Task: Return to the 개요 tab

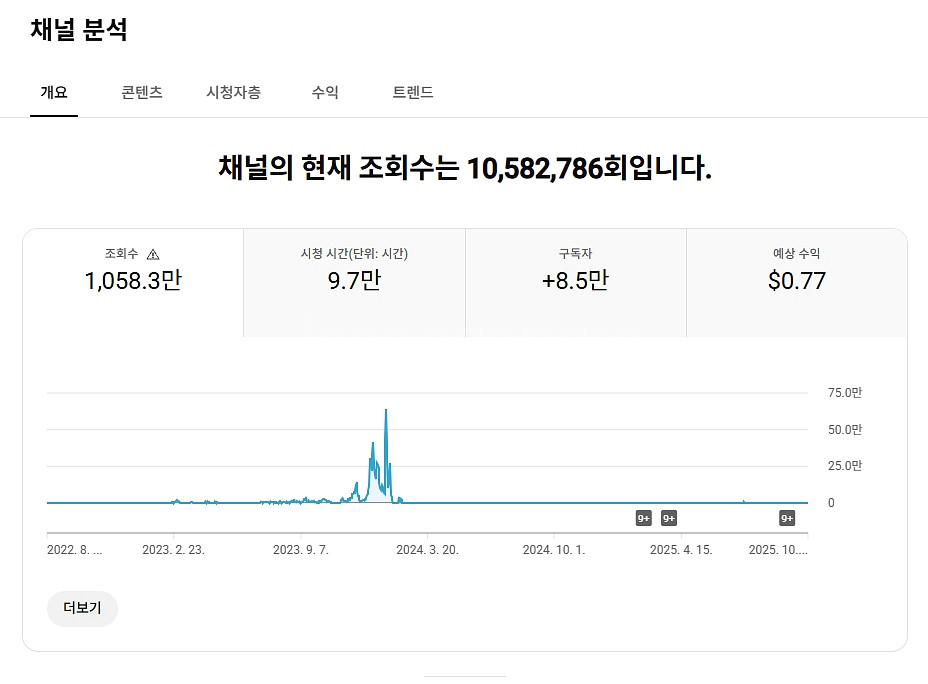Action: pyautogui.click(x=54, y=92)
